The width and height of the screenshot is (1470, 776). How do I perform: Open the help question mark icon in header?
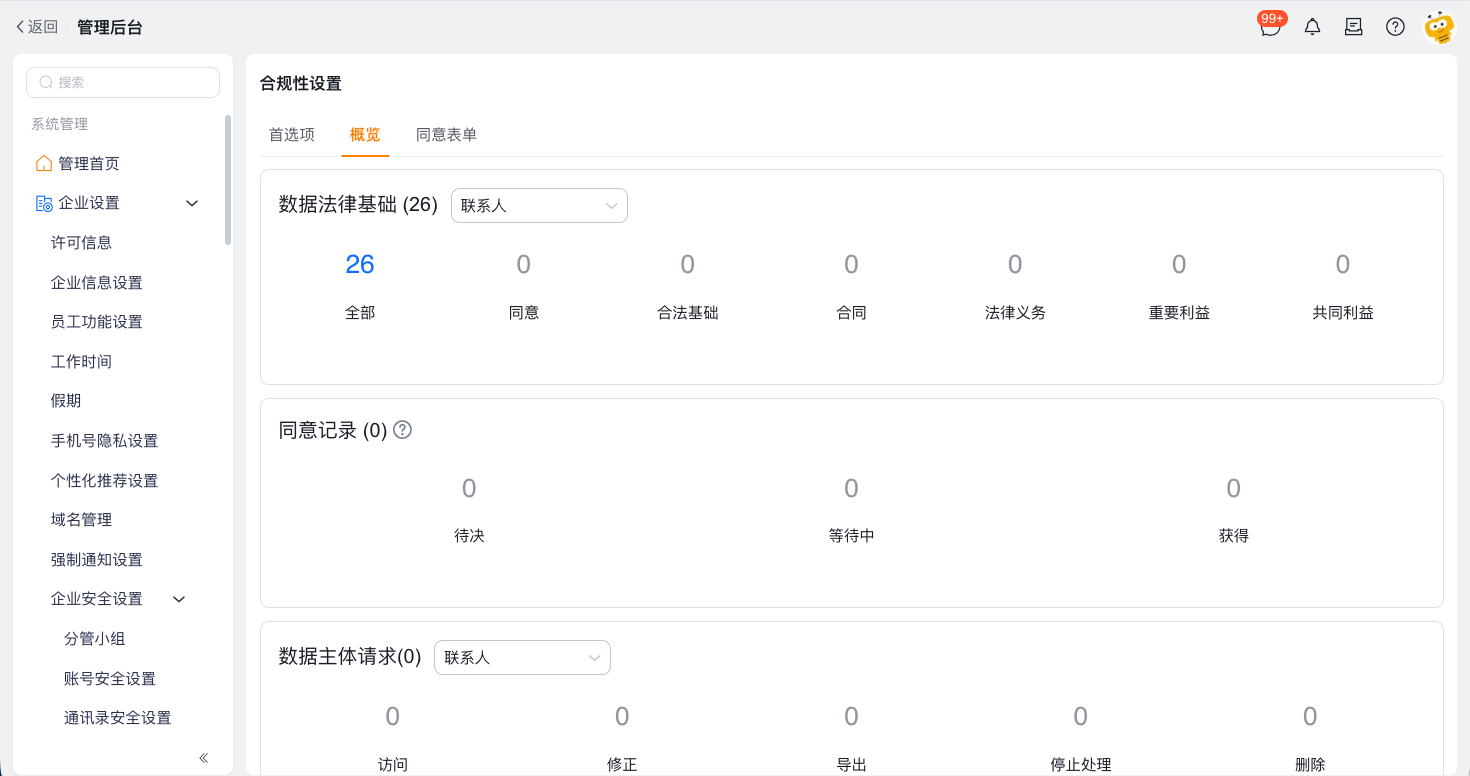click(1395, 27)
